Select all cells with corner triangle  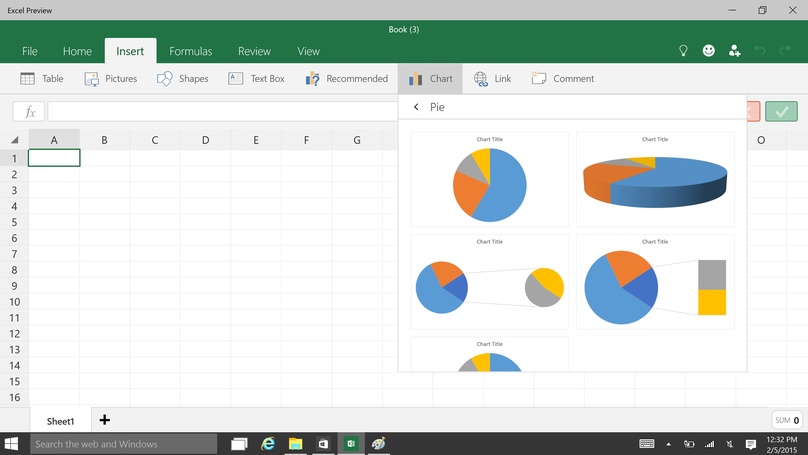pyautogui.click(x=14, y=140)
